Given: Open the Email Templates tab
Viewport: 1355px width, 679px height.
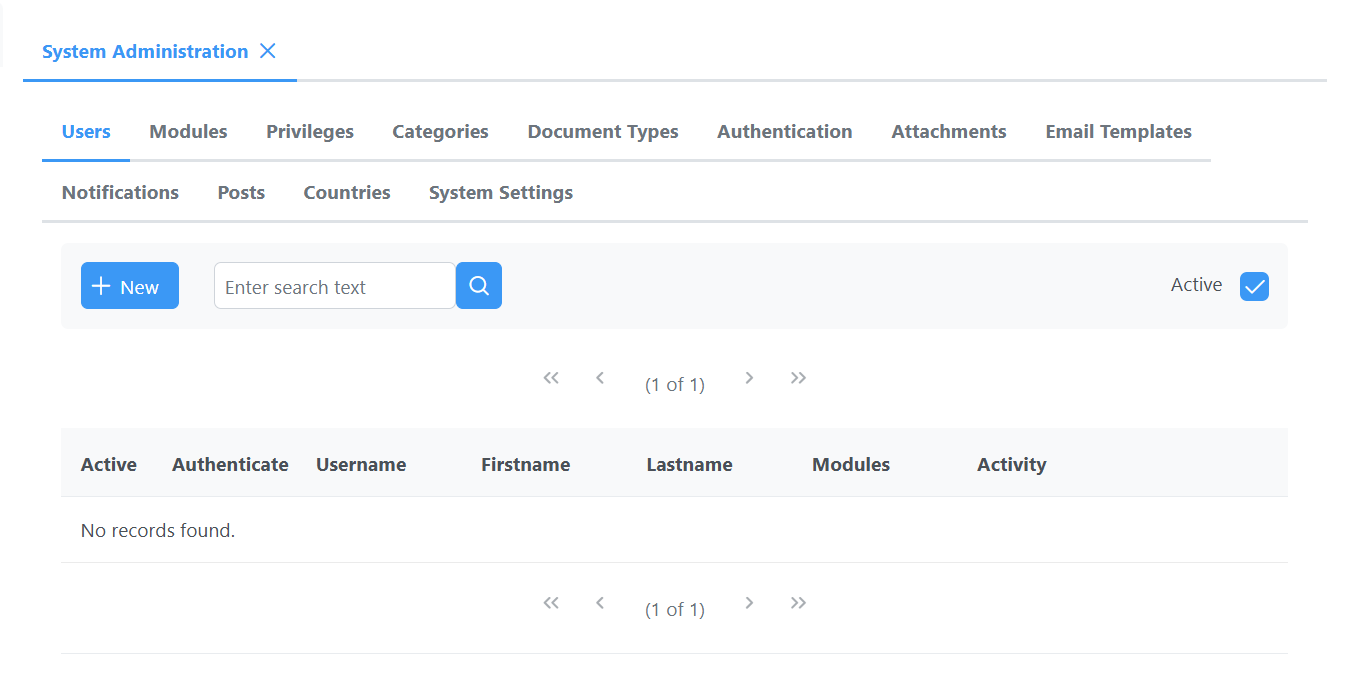Looking at the screenshot, I should [1118, 131].
